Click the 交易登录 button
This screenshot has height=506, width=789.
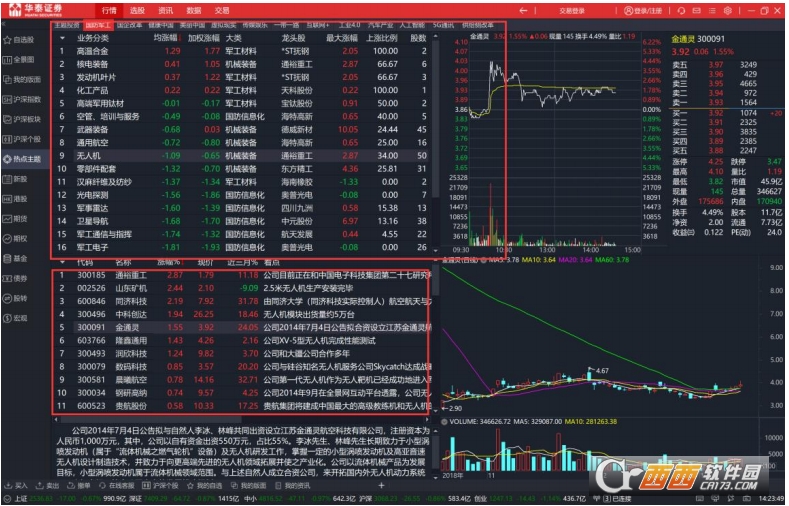tap(572, 11)
